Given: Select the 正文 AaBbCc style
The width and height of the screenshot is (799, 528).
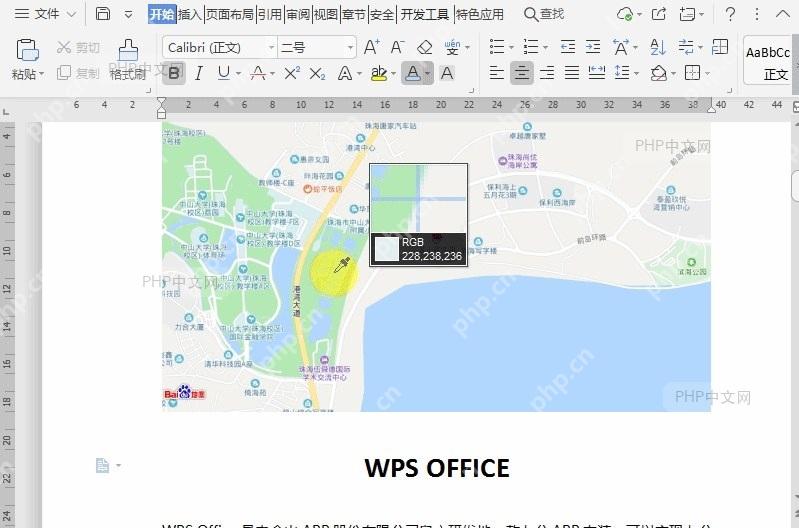Looking at the screenshot, I should [767, 61].
